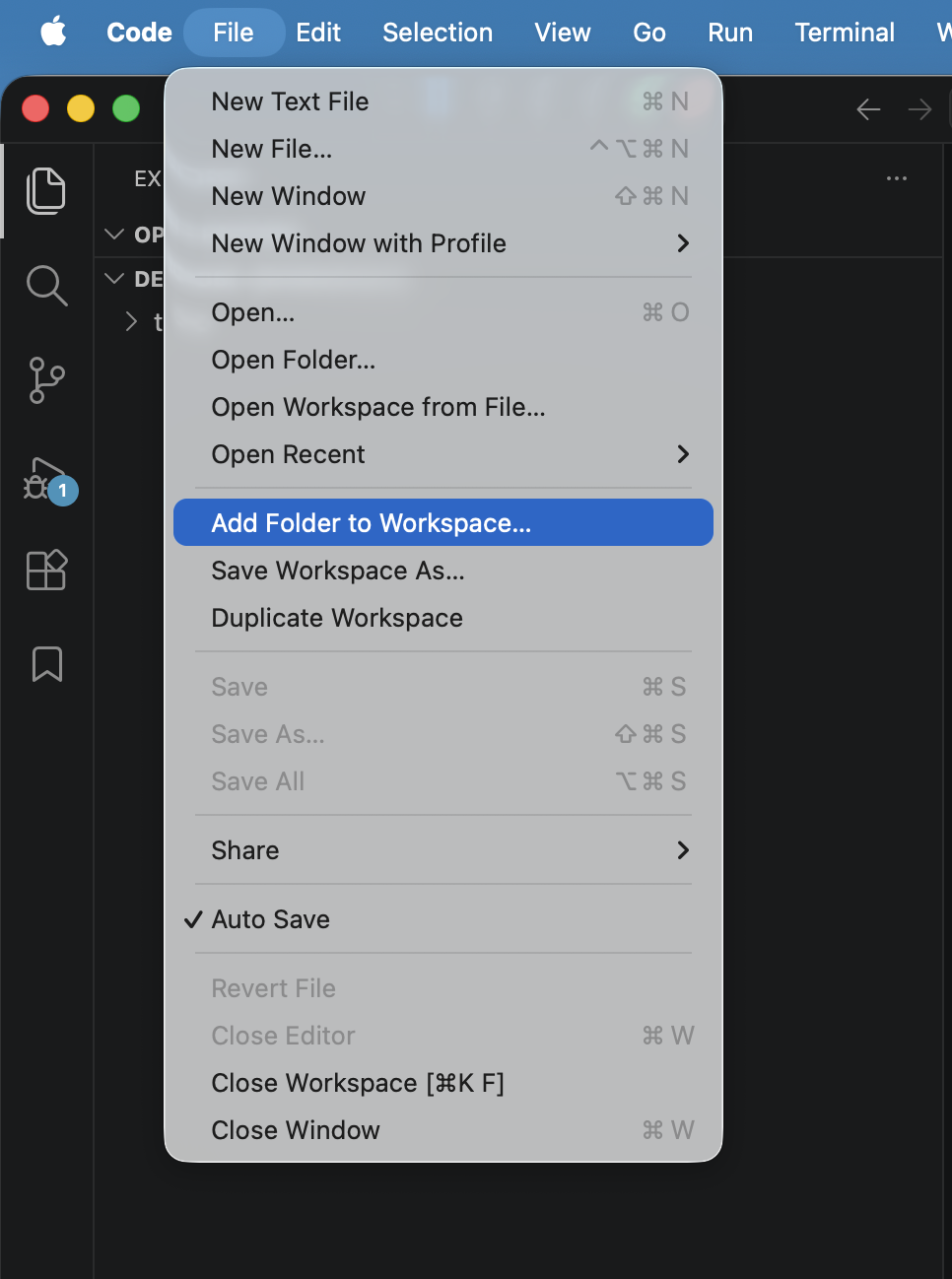The image size is (952, 1279).
Task: Expand Open Recent submenu
Action: pos(442,454)
